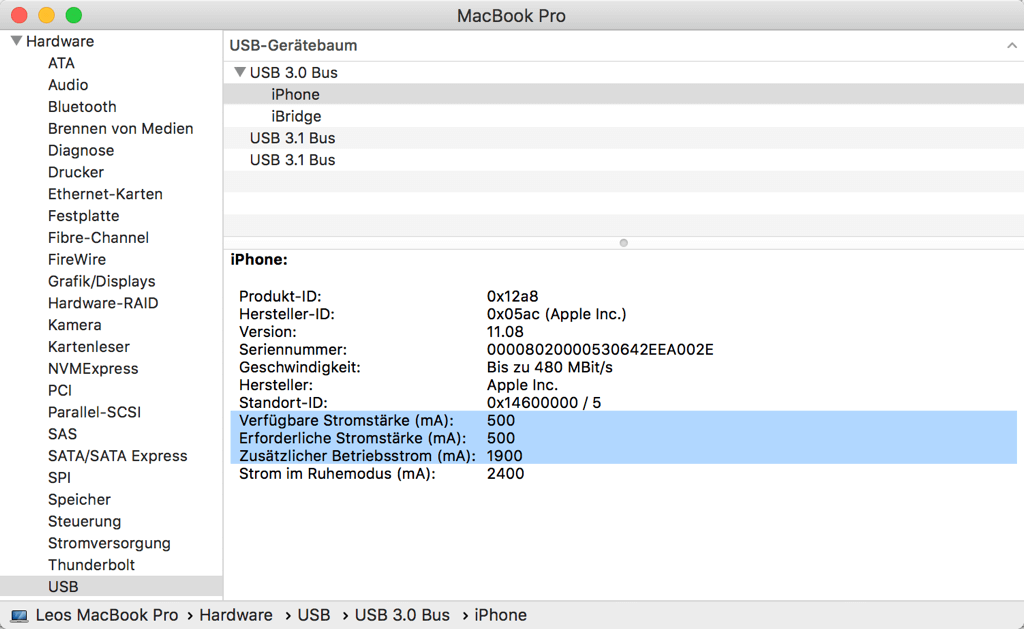Select the USB 3.0 Bus row
Screen dimensions: 1024x629
(624, 73)
